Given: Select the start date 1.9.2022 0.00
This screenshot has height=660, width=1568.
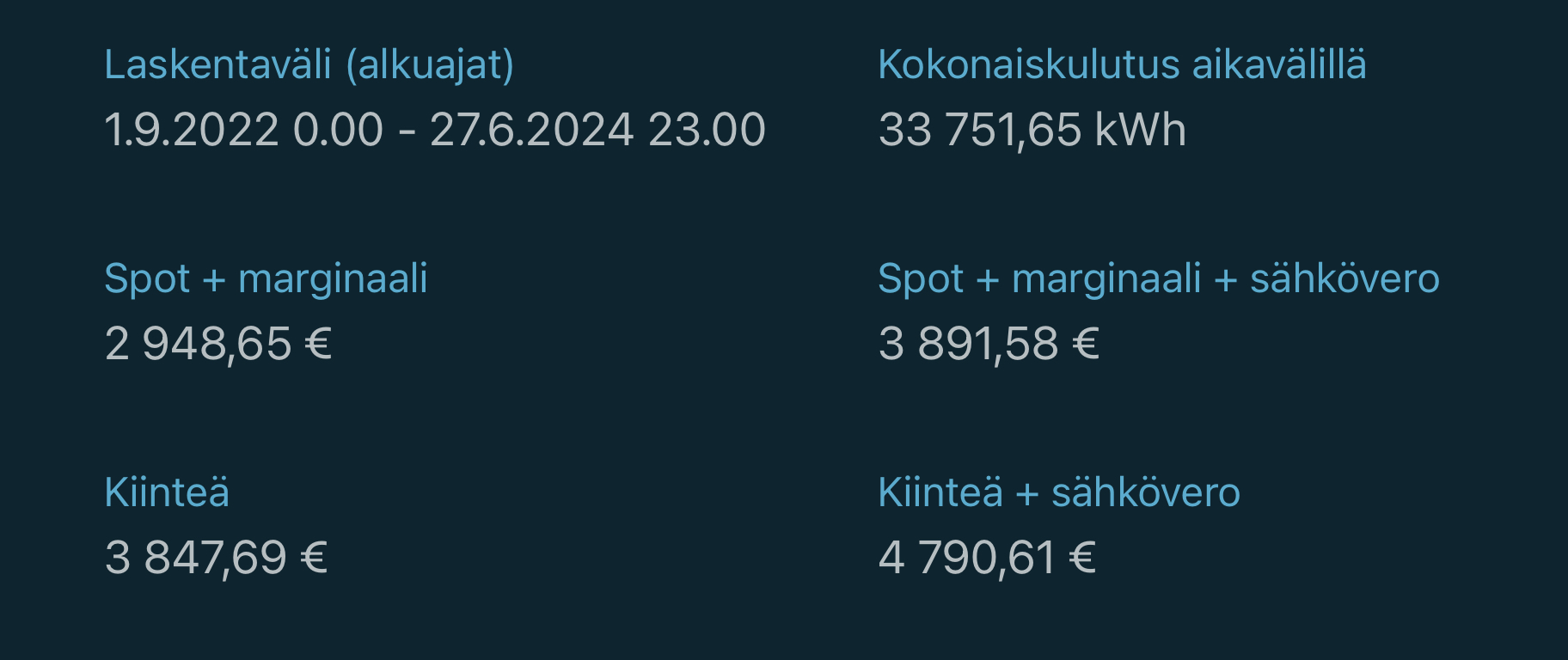Looking at the screenshot, I should click(x=243, y=130).
